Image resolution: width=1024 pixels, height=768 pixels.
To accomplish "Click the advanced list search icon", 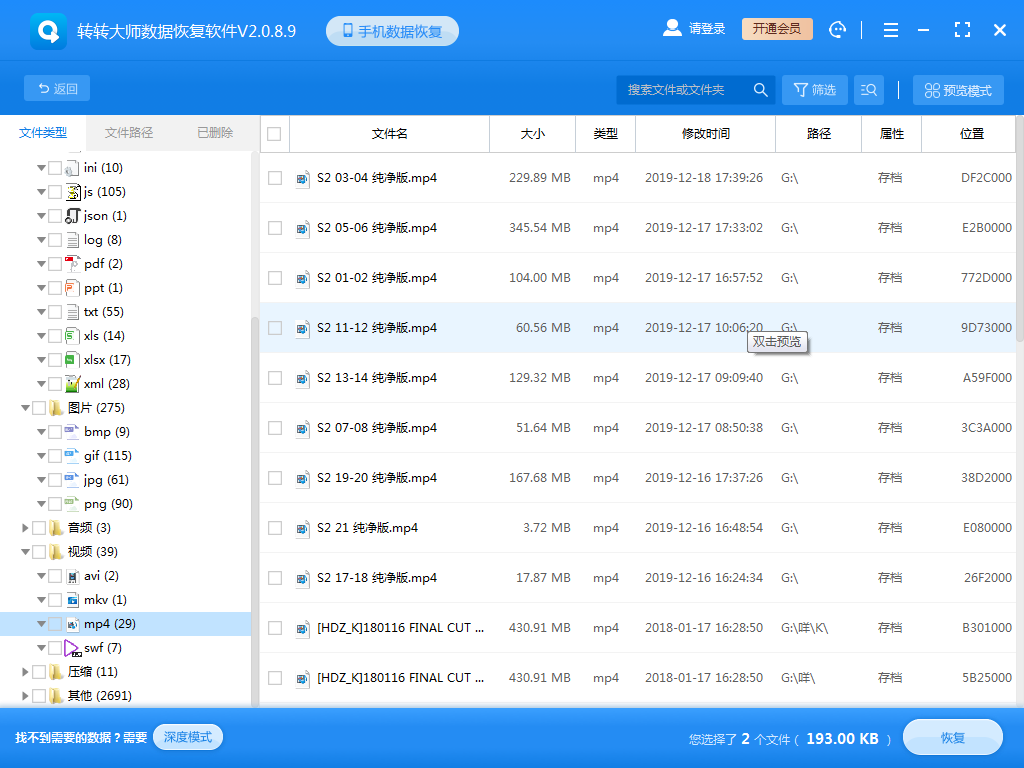I will click(x=869, y=89).
